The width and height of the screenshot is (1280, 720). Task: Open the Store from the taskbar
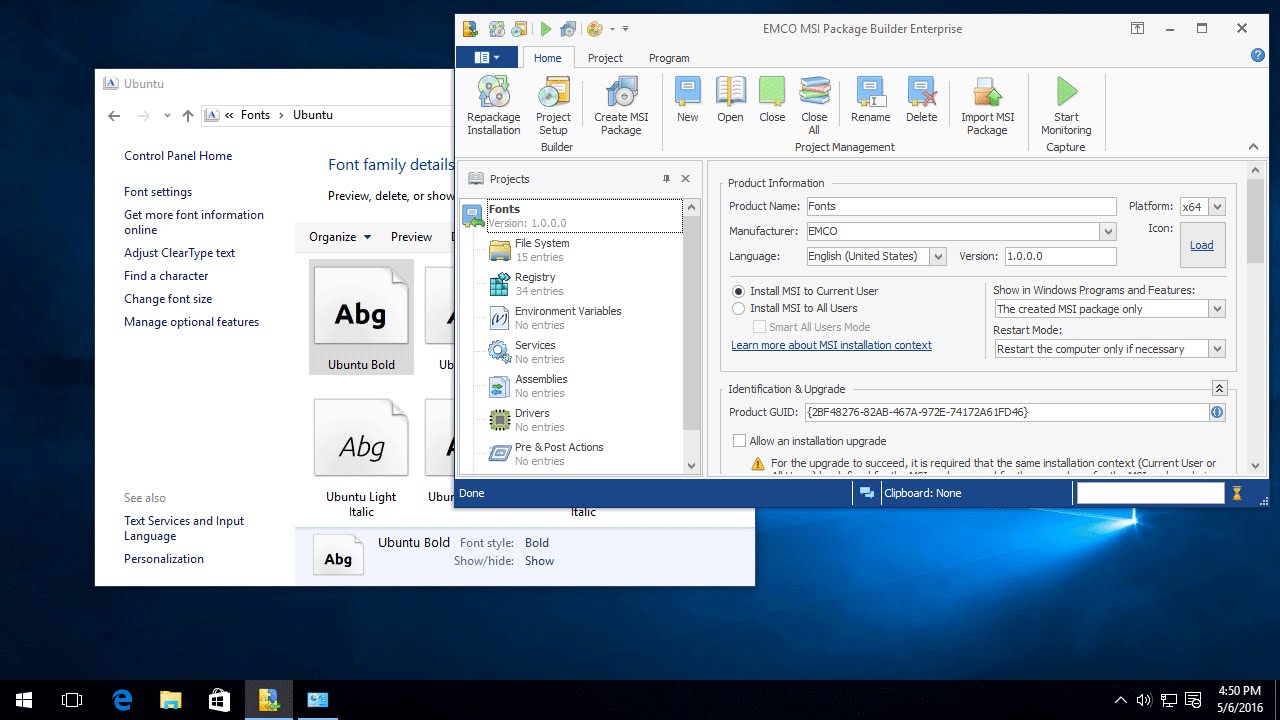[x=220, y=700]
